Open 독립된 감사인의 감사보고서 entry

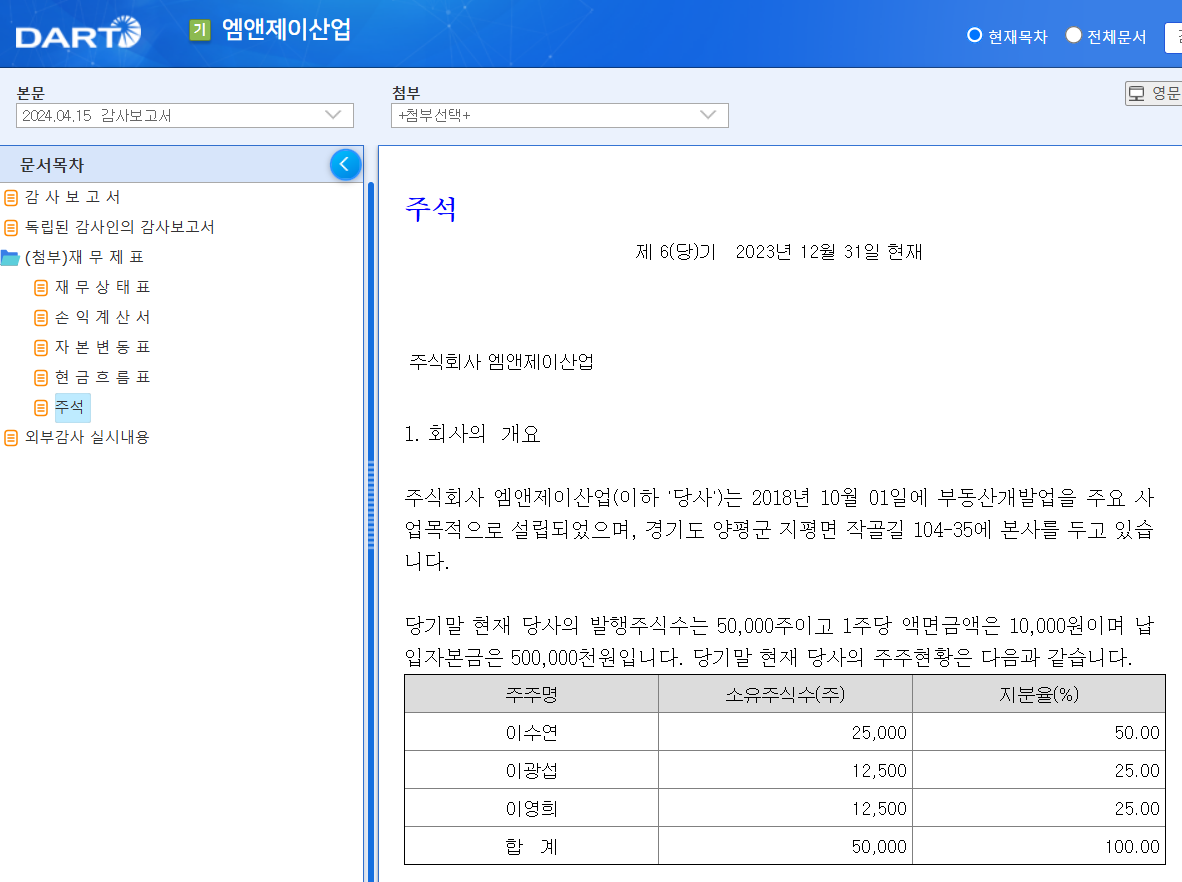coord(120,227)
